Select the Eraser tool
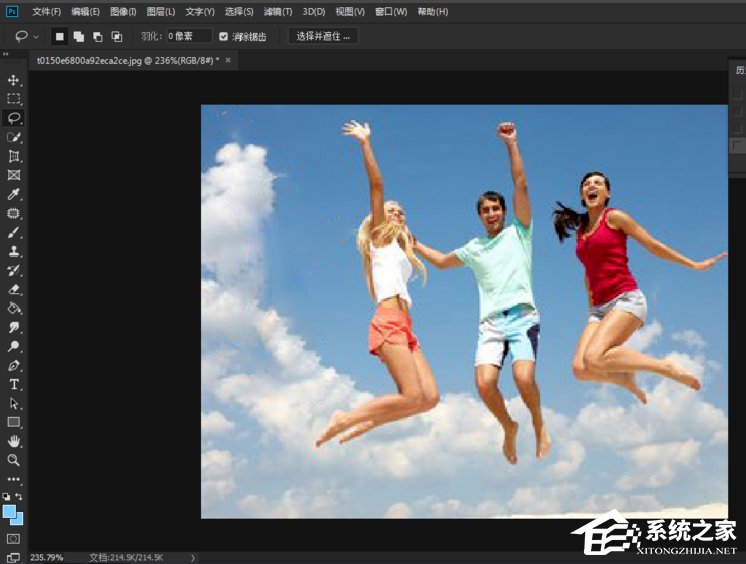The height and width of the screenshot is (564, 746). pos(14,289)
